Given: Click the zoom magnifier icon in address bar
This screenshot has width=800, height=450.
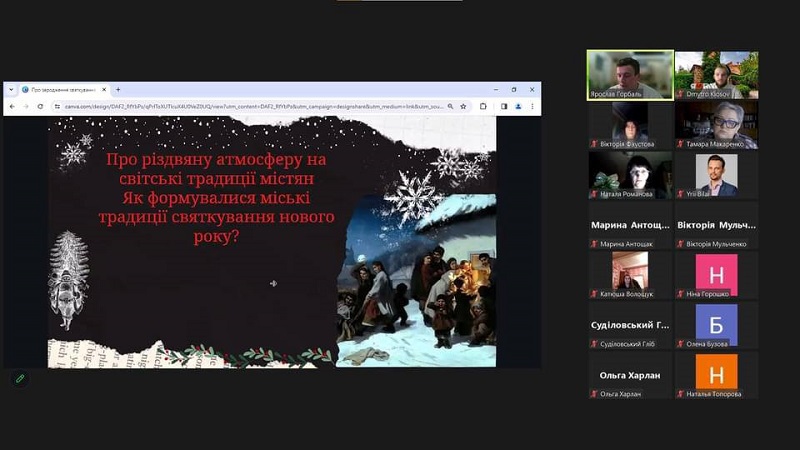Looking at the screenshot, I should (x=451, y=106).
